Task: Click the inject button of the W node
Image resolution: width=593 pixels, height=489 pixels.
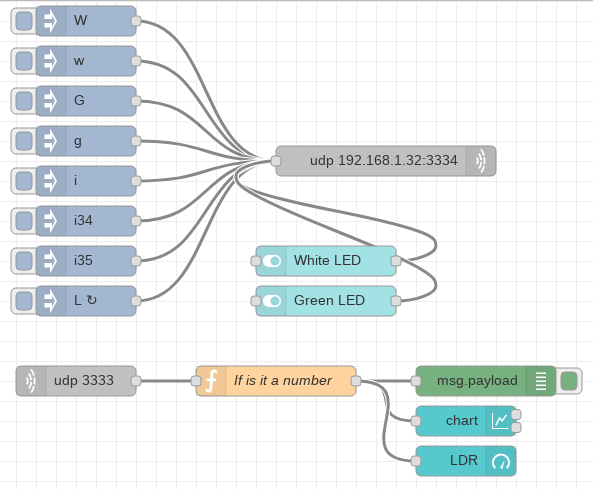Action: tap(24, 21)
